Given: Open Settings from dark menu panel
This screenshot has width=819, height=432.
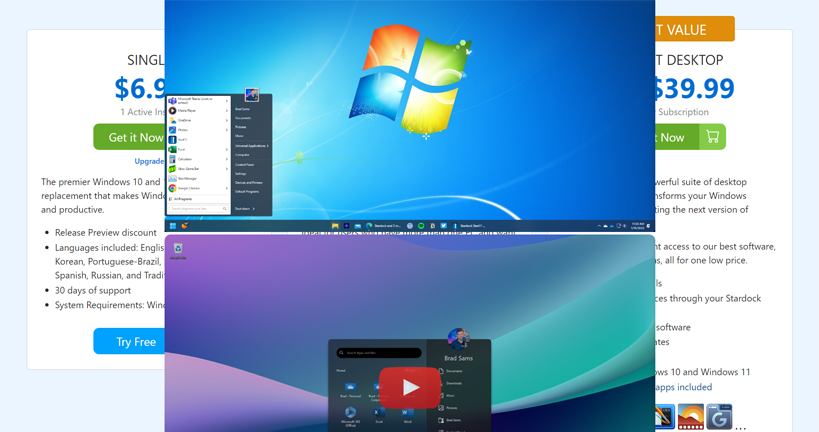Looking at the screenshot, I should tap(240, 173).
